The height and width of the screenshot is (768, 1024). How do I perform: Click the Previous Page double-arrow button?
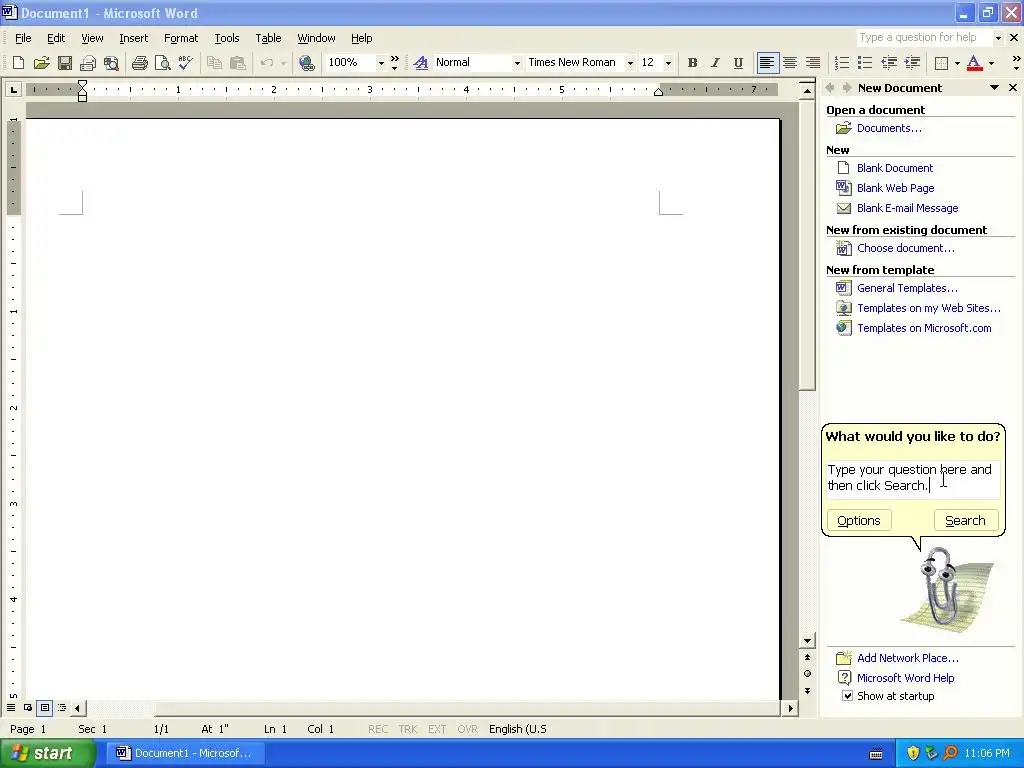(807, 657)
